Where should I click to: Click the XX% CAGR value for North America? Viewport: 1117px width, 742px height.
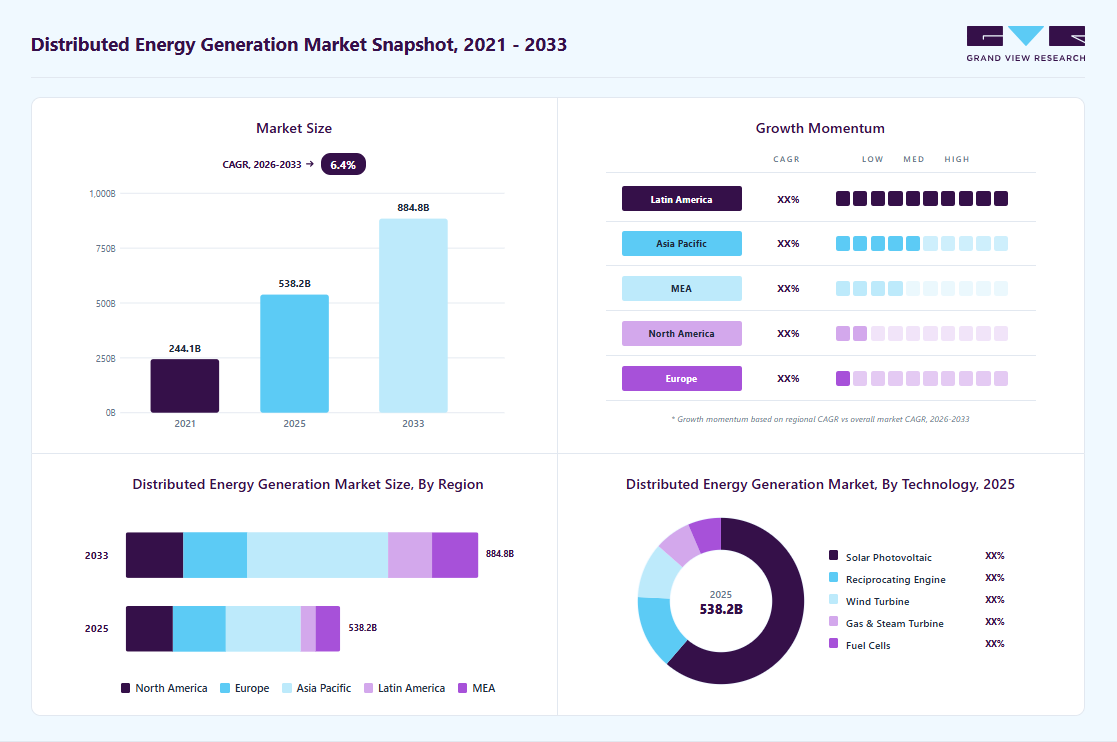[x=788, y=333]
